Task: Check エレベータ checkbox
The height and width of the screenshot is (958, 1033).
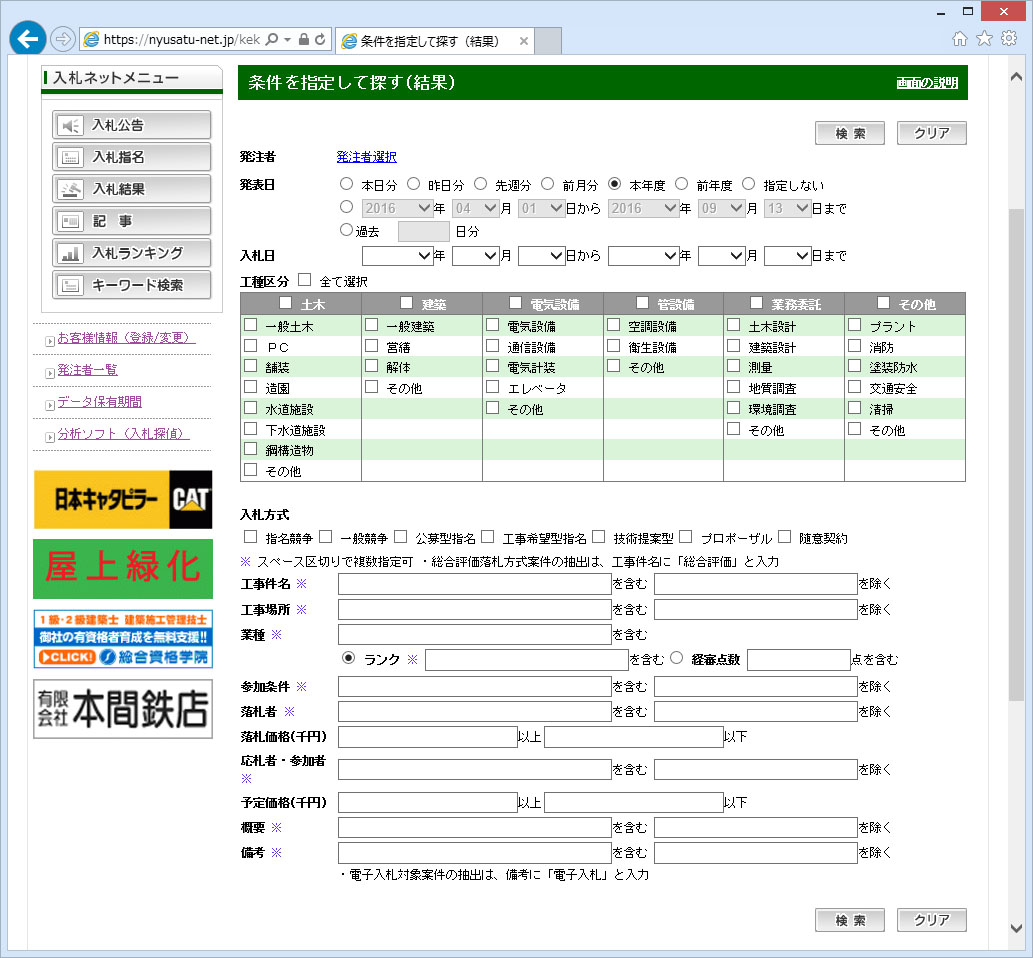Action: (492, 387)
